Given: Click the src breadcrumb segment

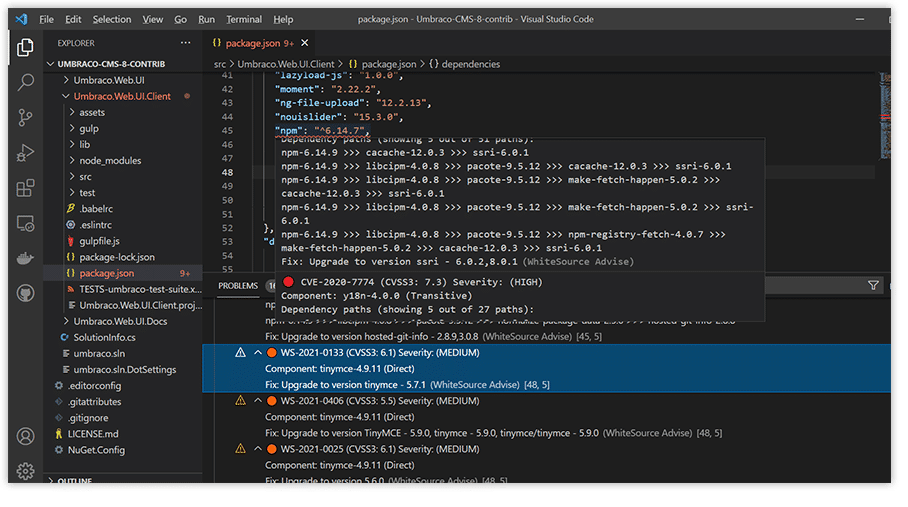Looking at the screenshot, I should point(219,64).
